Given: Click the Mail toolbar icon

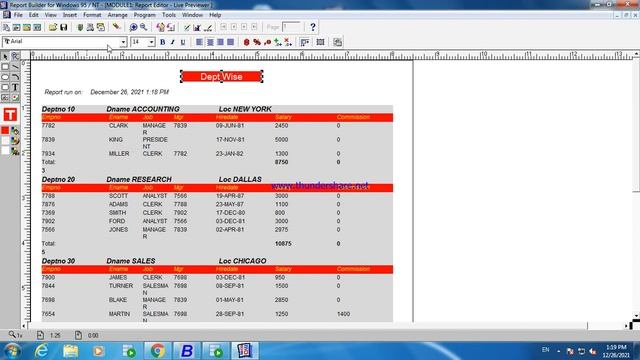Looking at the screenshot, I should coord(101,27).
